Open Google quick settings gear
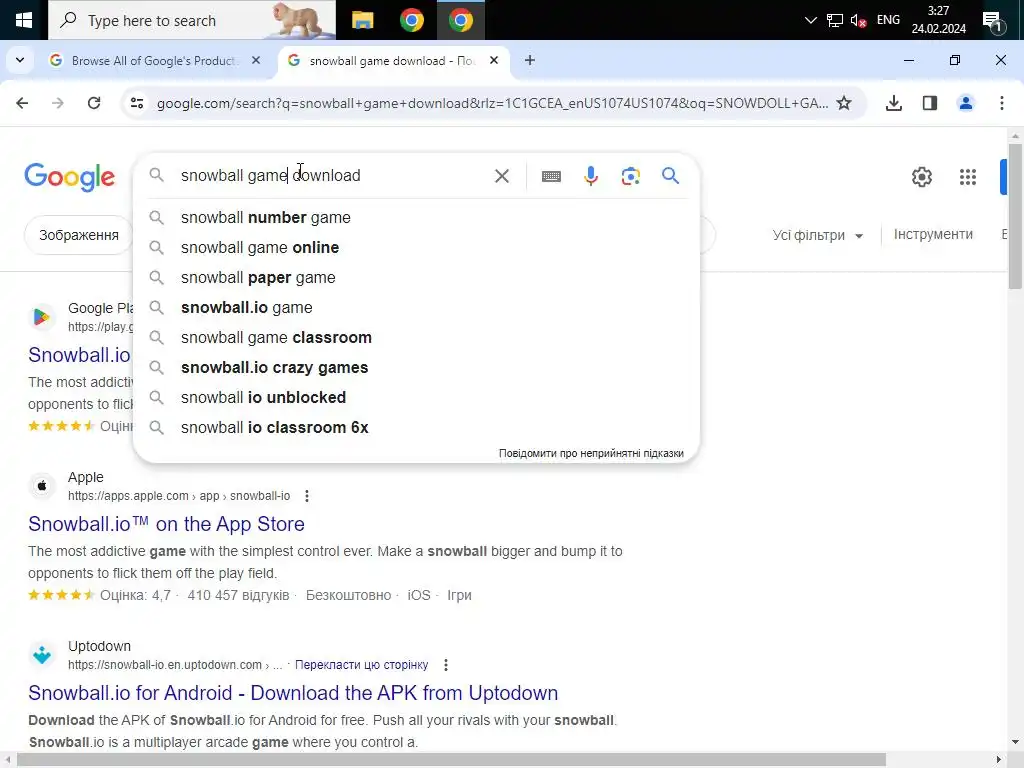This screenshot has height=768, width=1024. 921,177
